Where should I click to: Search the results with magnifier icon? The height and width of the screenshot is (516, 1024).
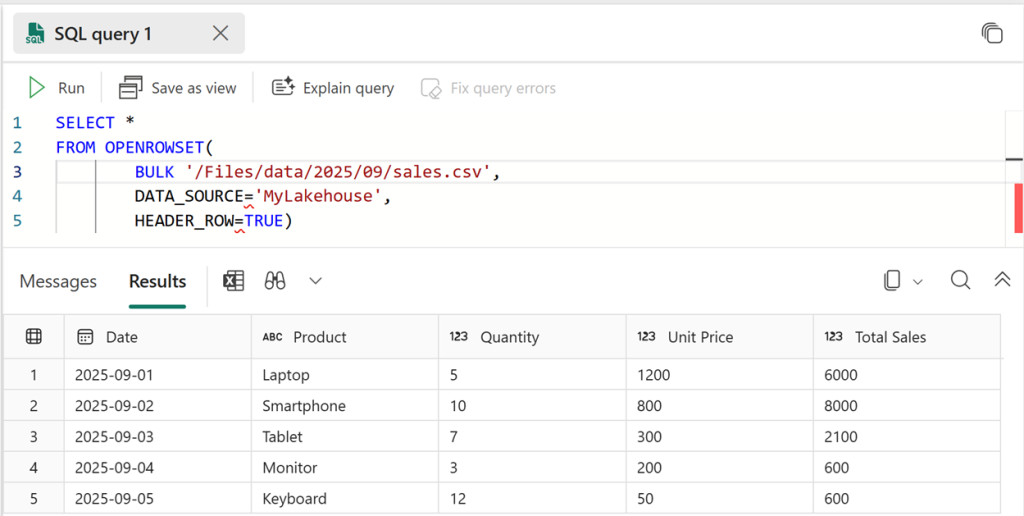tap(960, 280)
